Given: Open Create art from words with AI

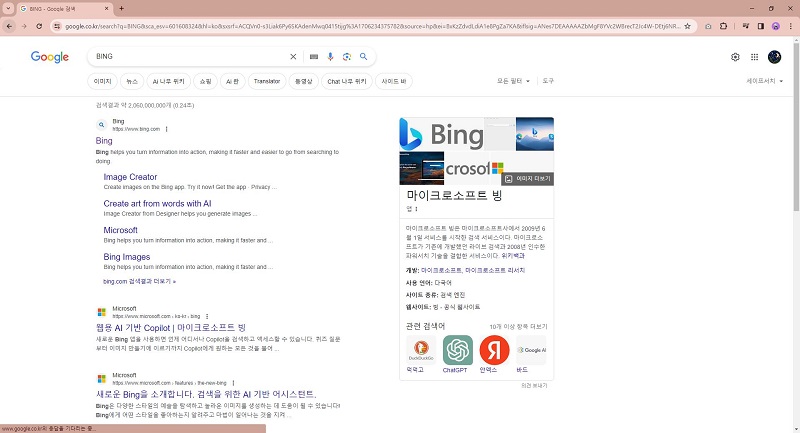Looking at the screenshot, I should [157, 203].
